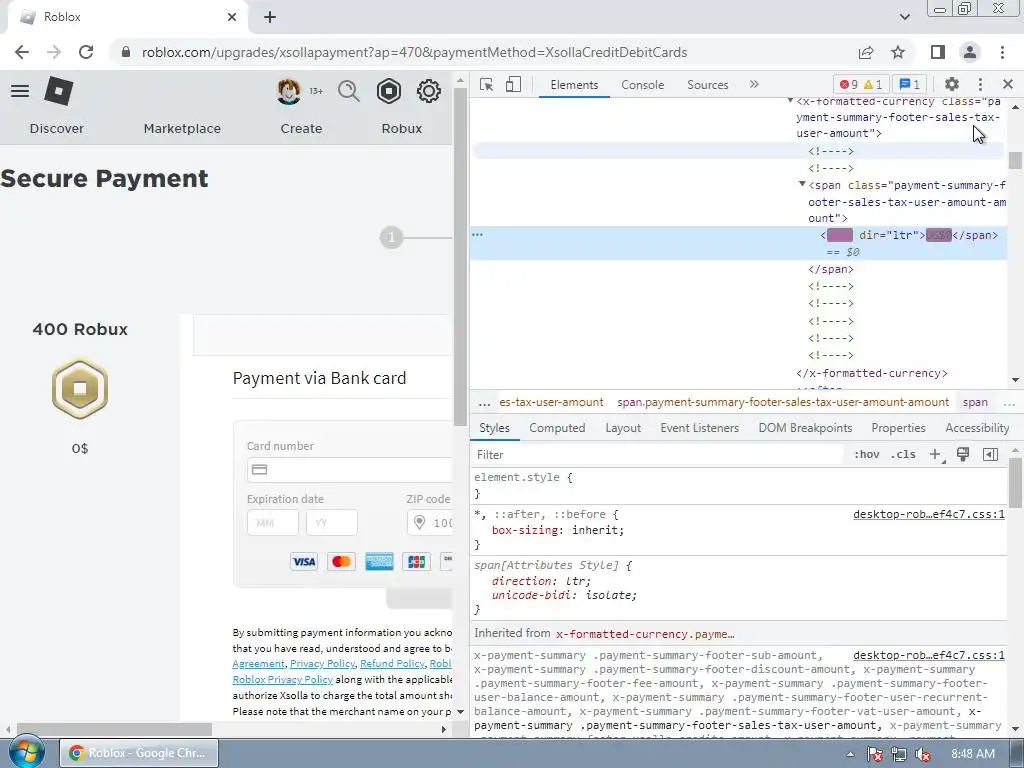Open Chrome three-dot menu
This screenshot has height=768, width=1024.
(x=1002, y=52)
